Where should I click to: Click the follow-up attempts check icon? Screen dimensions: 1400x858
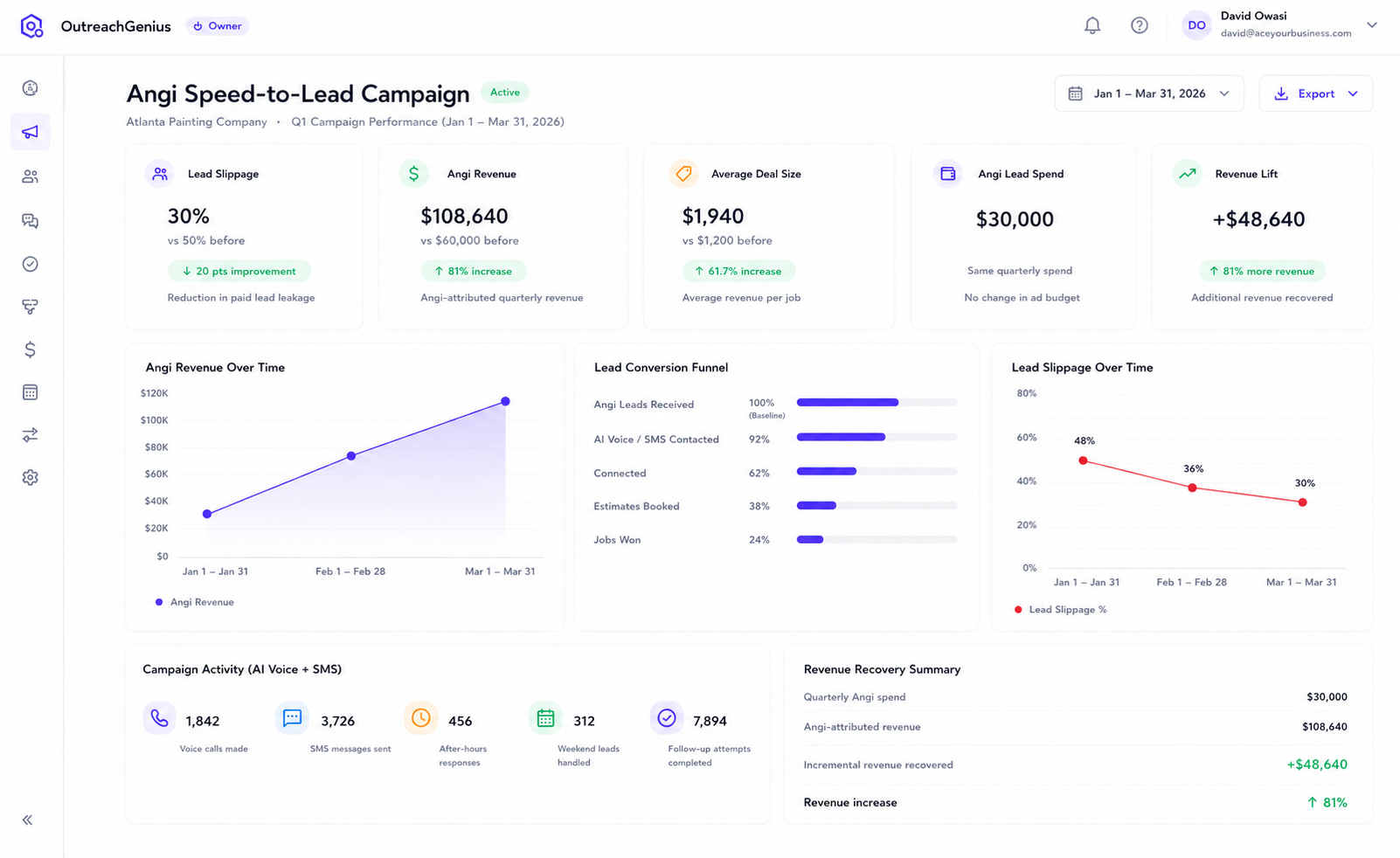[667, 718]
